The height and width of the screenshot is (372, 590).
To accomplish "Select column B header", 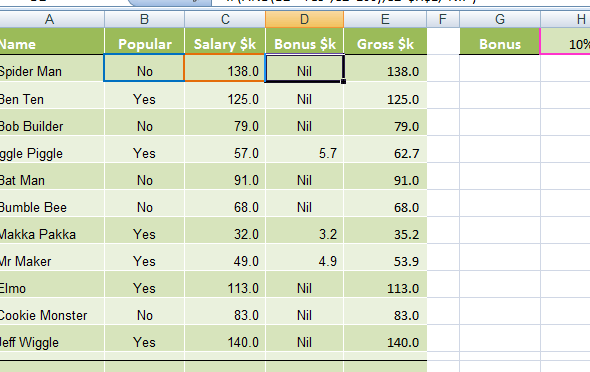I will click(144, 19).
